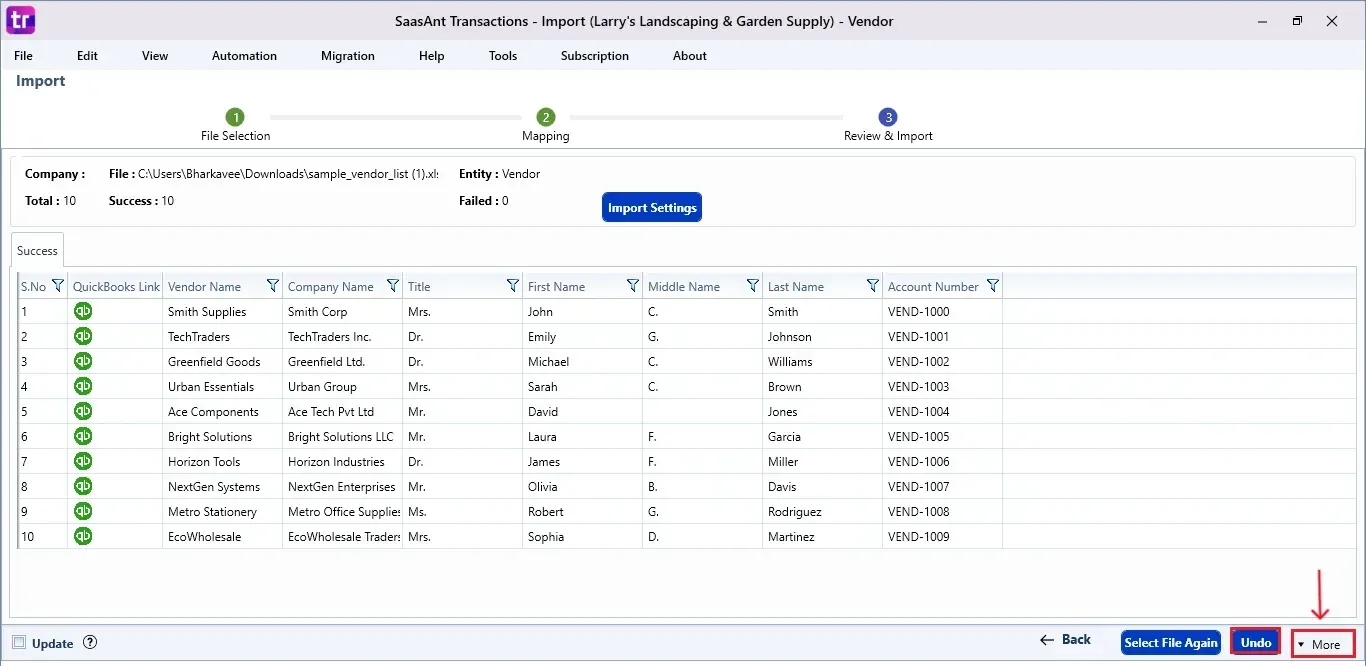Select the Smith Corp company cell
Screen dimensions: 1366x666
[x=343, y=311]
